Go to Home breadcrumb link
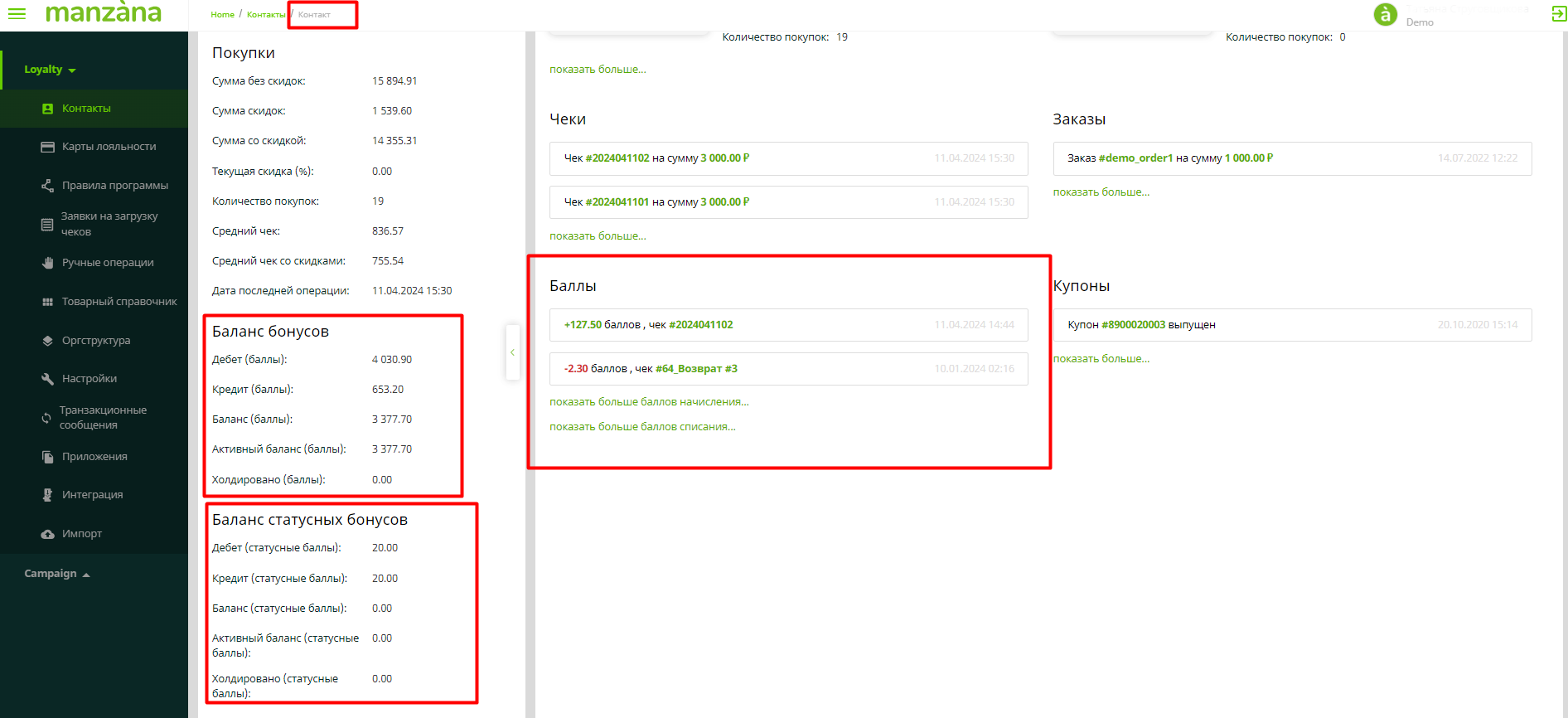Image resolution: width=1568 pixels, height=718 pixels. tap(222, 15)
